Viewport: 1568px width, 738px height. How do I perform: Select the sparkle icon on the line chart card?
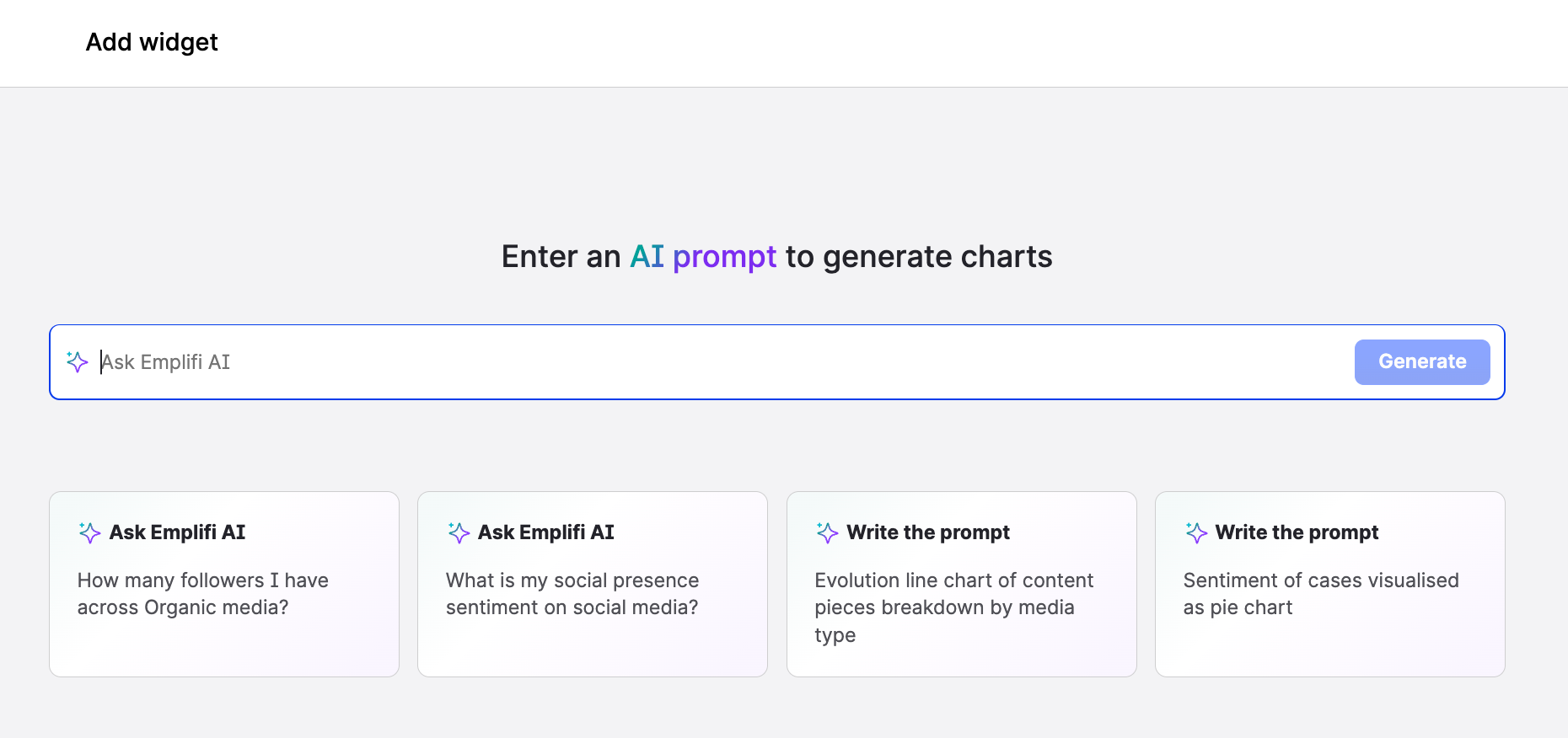click(x=826, y=532)
